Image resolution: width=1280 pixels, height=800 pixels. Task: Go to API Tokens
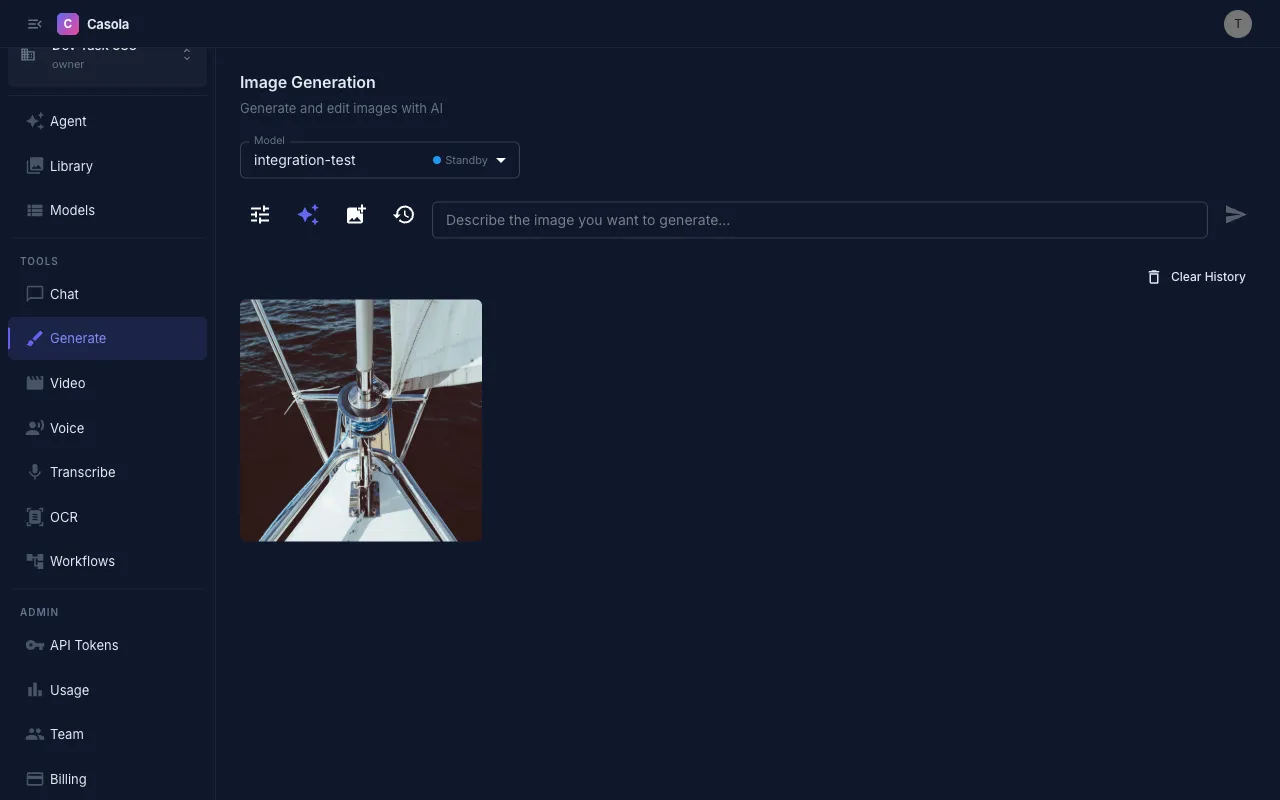(84, 645)
